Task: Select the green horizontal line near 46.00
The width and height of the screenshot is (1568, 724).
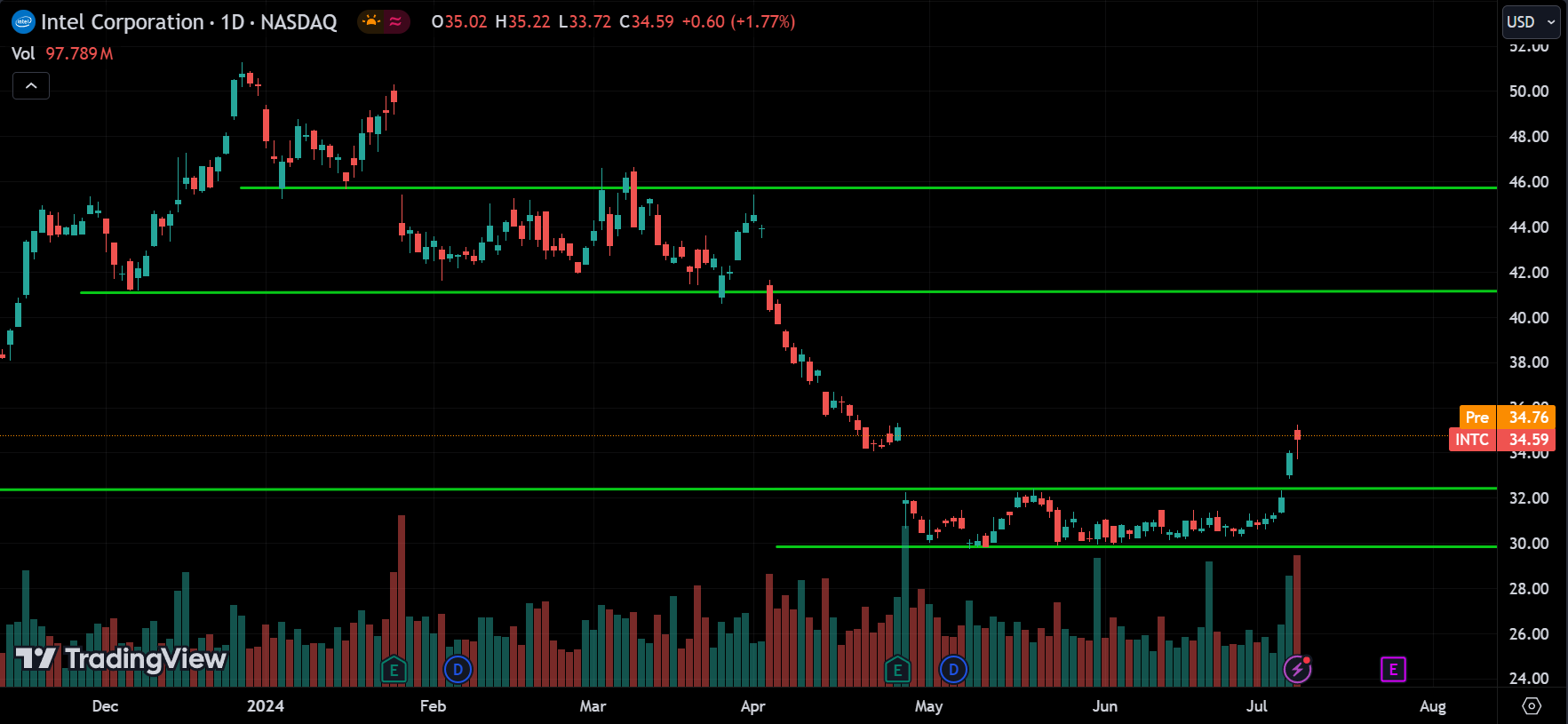Action: click(x=868, y=187)
